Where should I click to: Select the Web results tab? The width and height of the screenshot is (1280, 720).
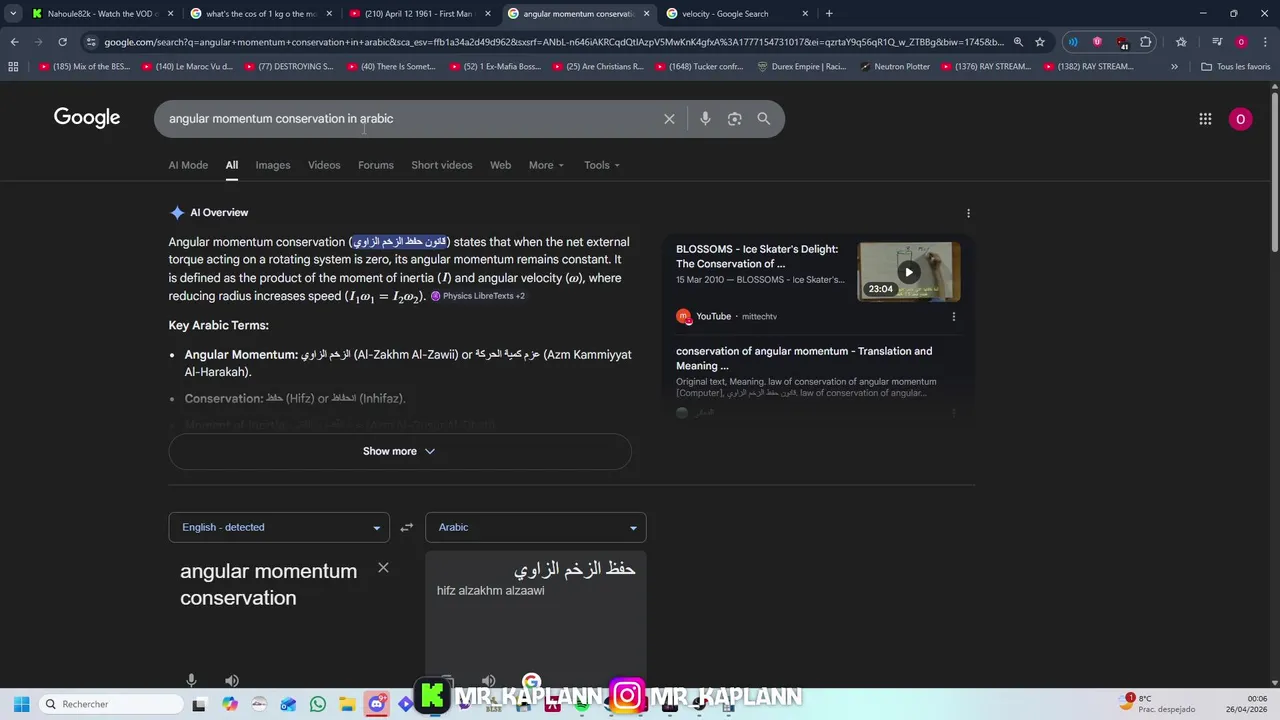(501, 165)
